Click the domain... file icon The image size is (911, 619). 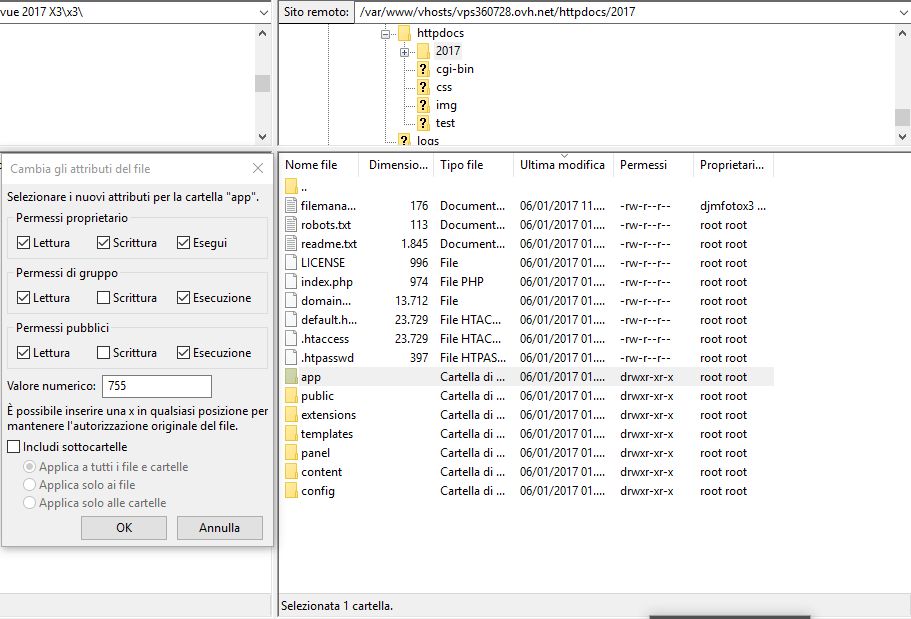click(x=291, y=301)
